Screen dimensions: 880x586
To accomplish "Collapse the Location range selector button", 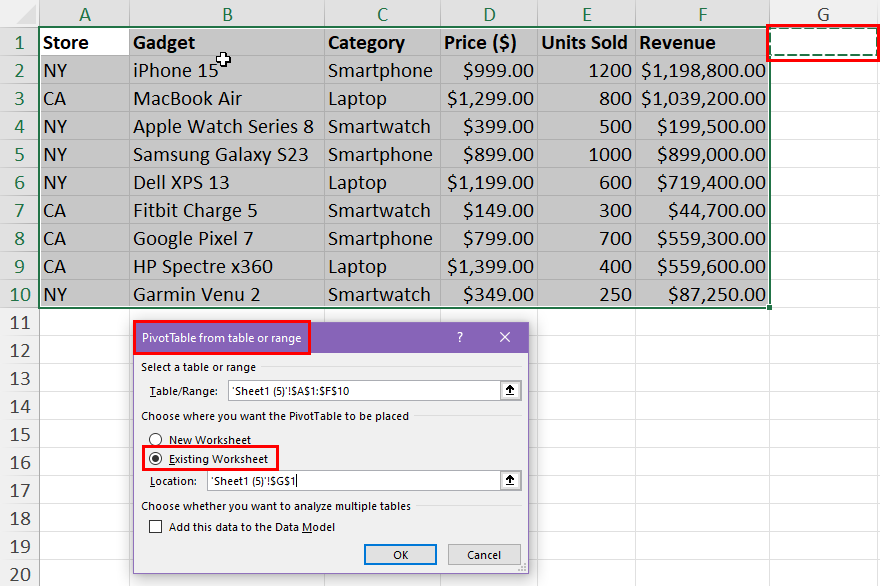I will coord(510,480).
